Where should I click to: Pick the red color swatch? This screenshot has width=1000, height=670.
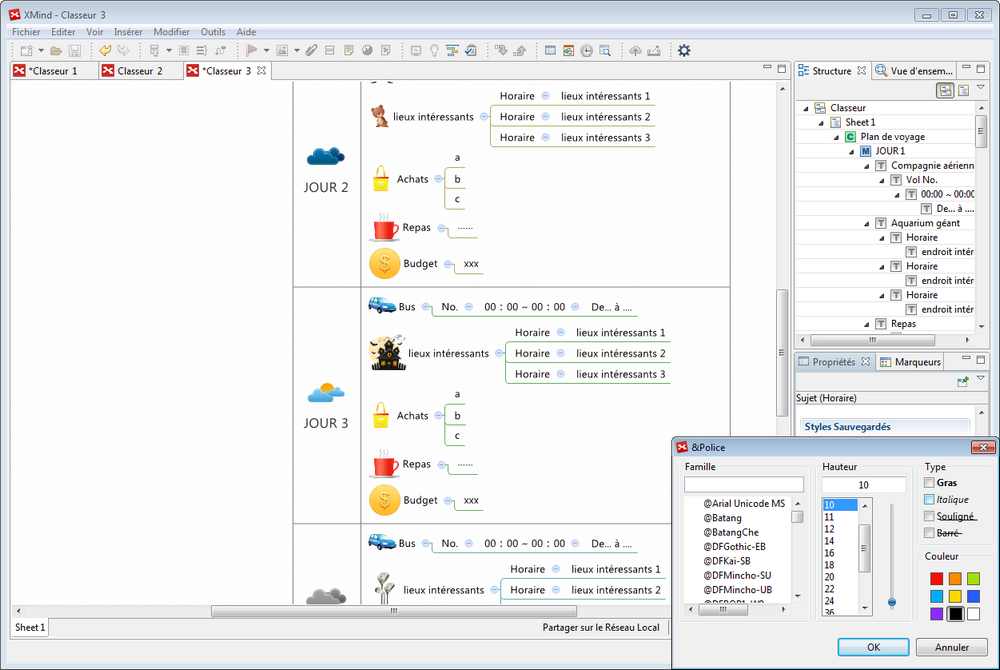pos(936,579)
